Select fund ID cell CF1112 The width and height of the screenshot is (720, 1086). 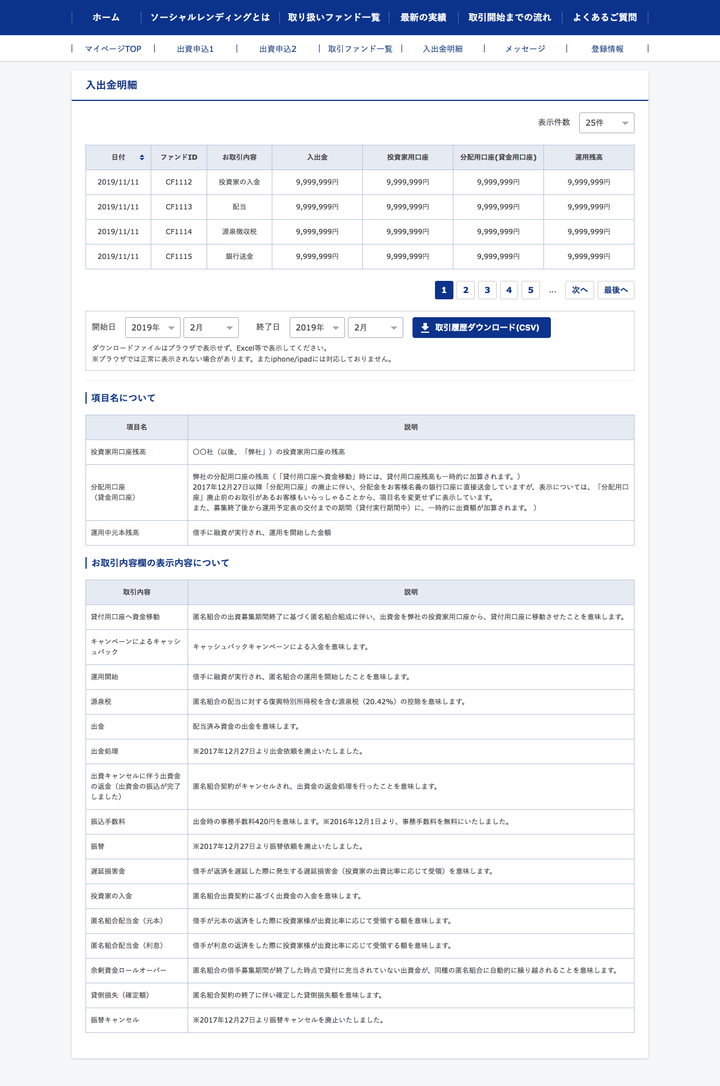[179, 182]
